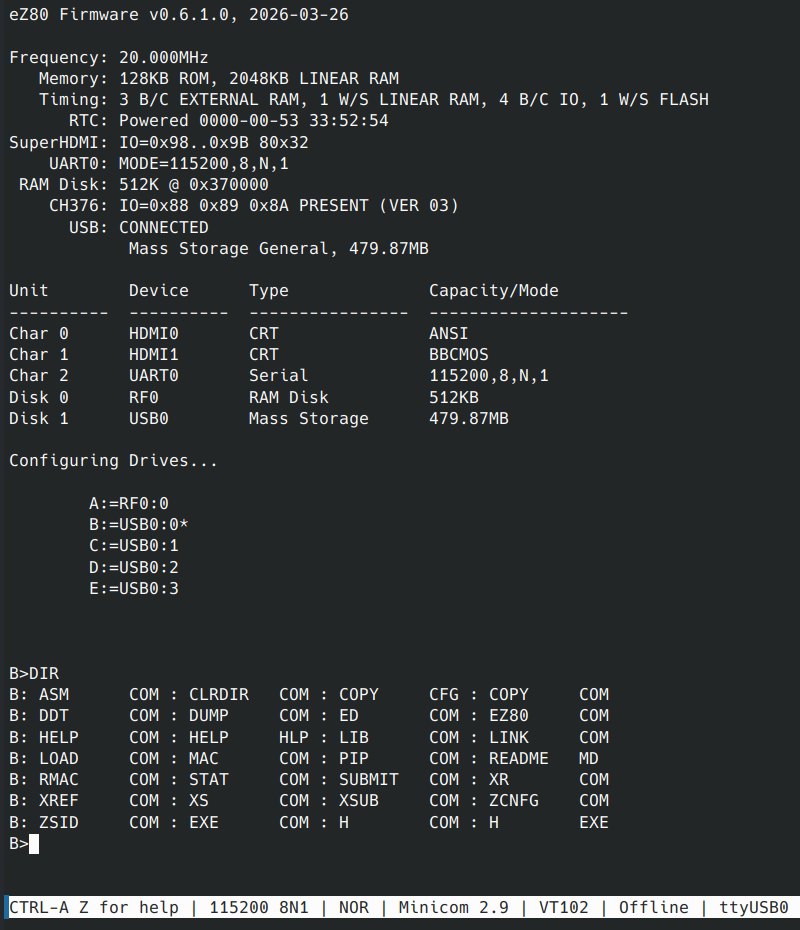Click the "115200 8N1" status bar segment

pyautogui.click(x=259, y=908)
